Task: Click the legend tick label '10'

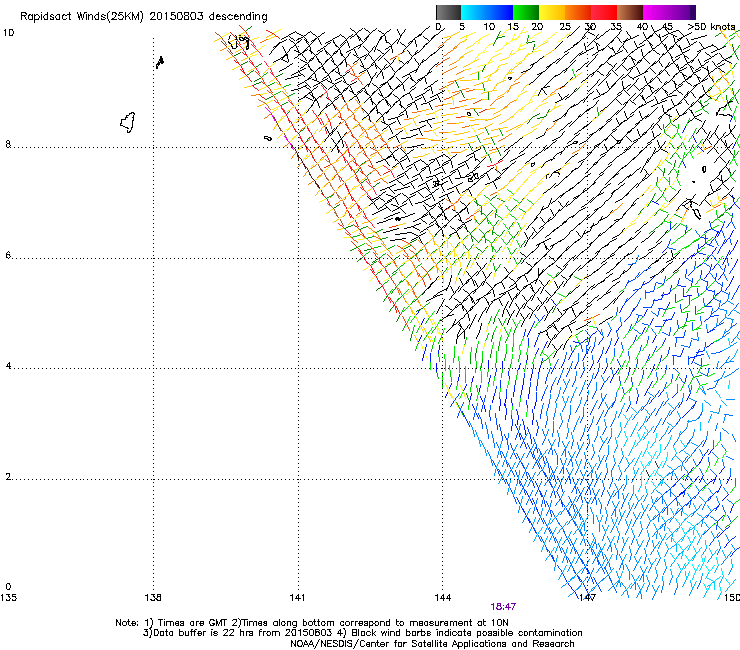Action: point(489,27)
